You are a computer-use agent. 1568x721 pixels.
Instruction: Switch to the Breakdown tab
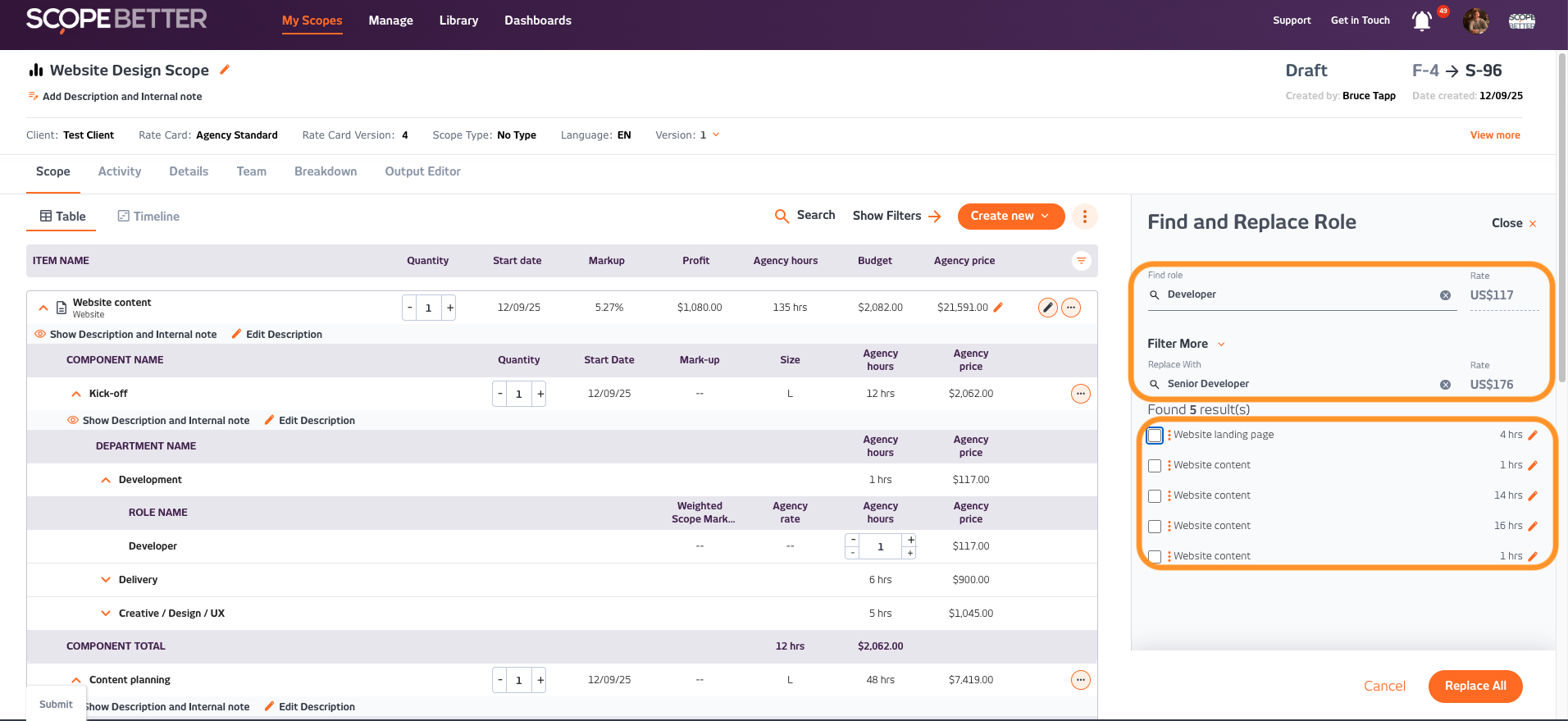click(326, 171)
